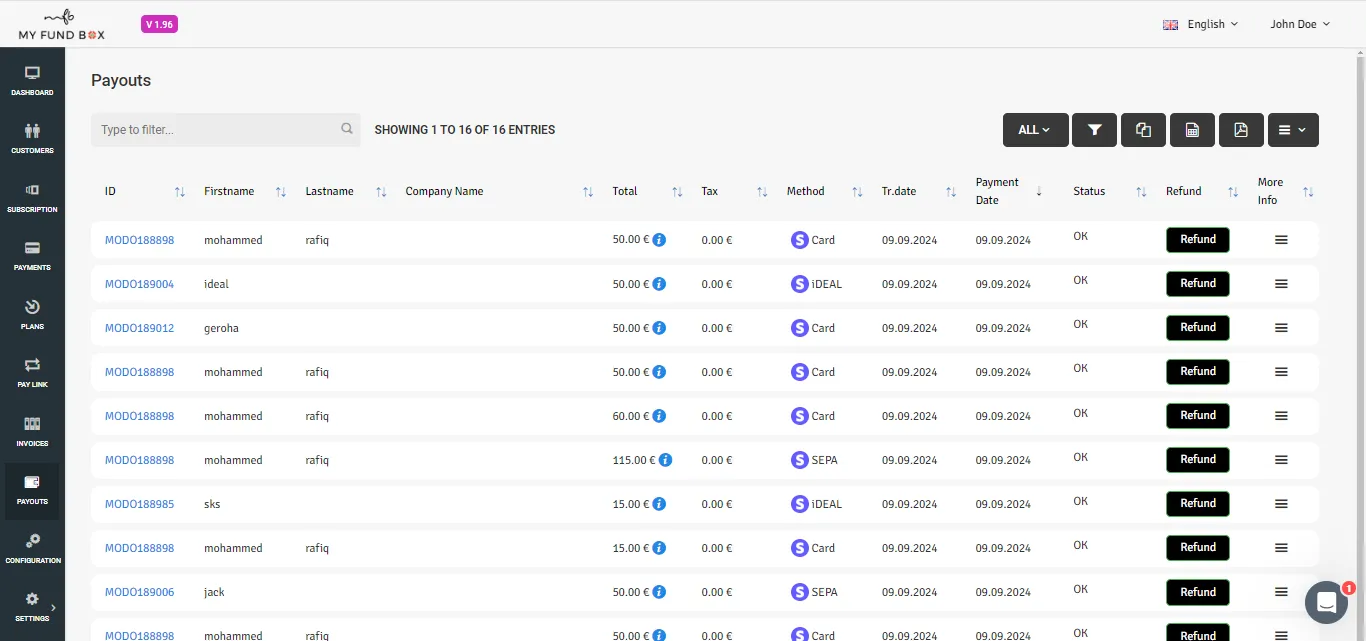Sort table by Status column
The image size is (1366, 641).
tap(1141, 192)
